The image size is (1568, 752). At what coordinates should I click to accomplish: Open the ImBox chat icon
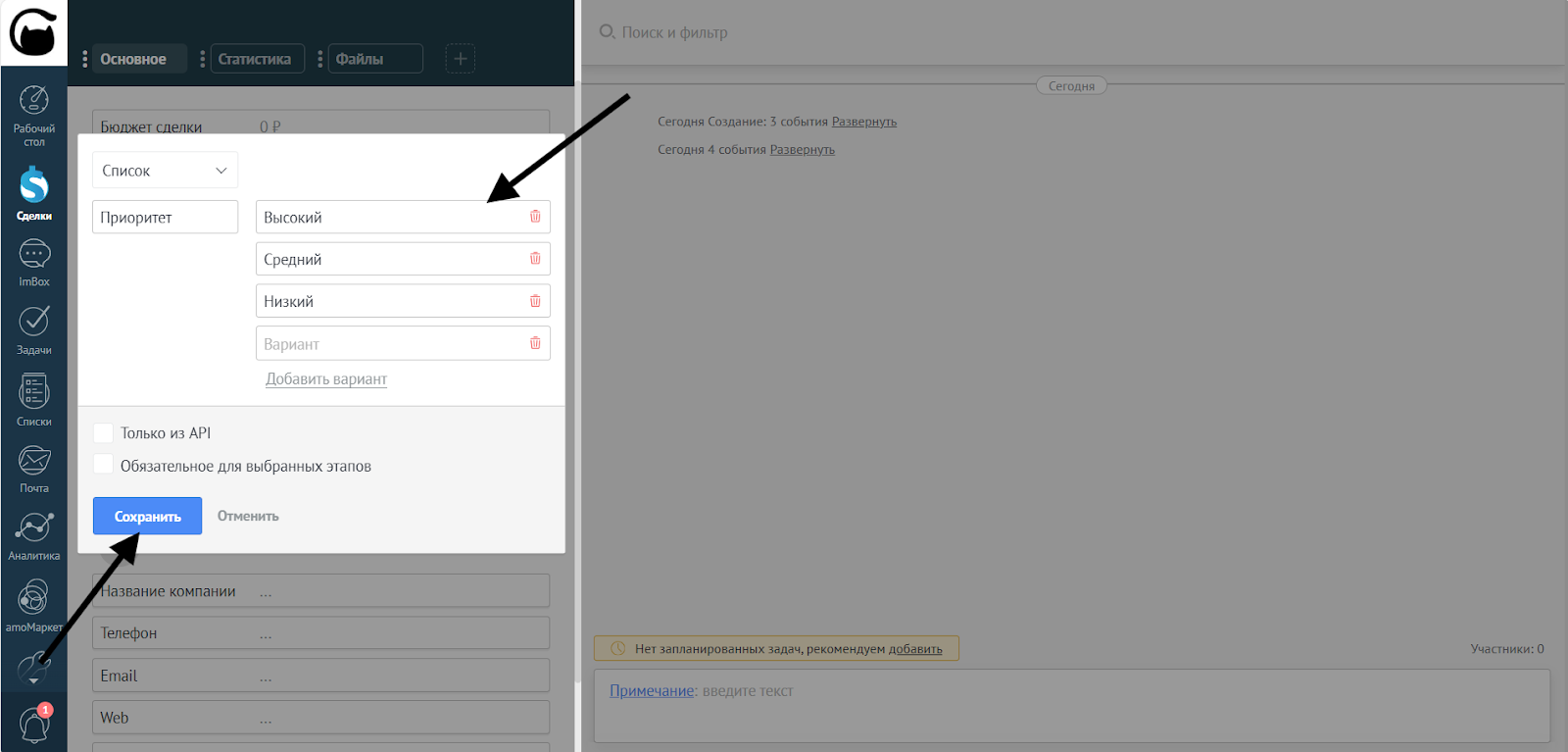[34, 256]
